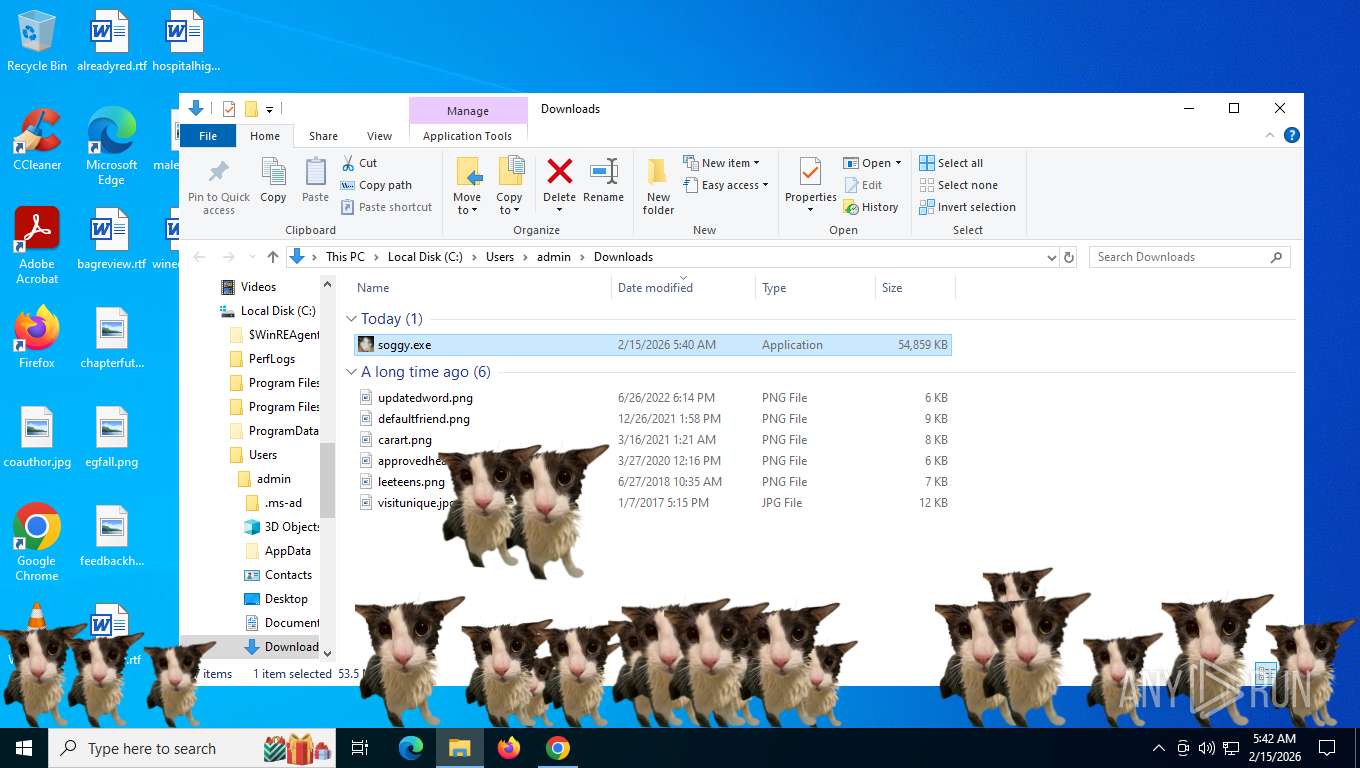Open the taskbar clock and date
This screenshot has height=768, width=1360.
coord(1274,748)
